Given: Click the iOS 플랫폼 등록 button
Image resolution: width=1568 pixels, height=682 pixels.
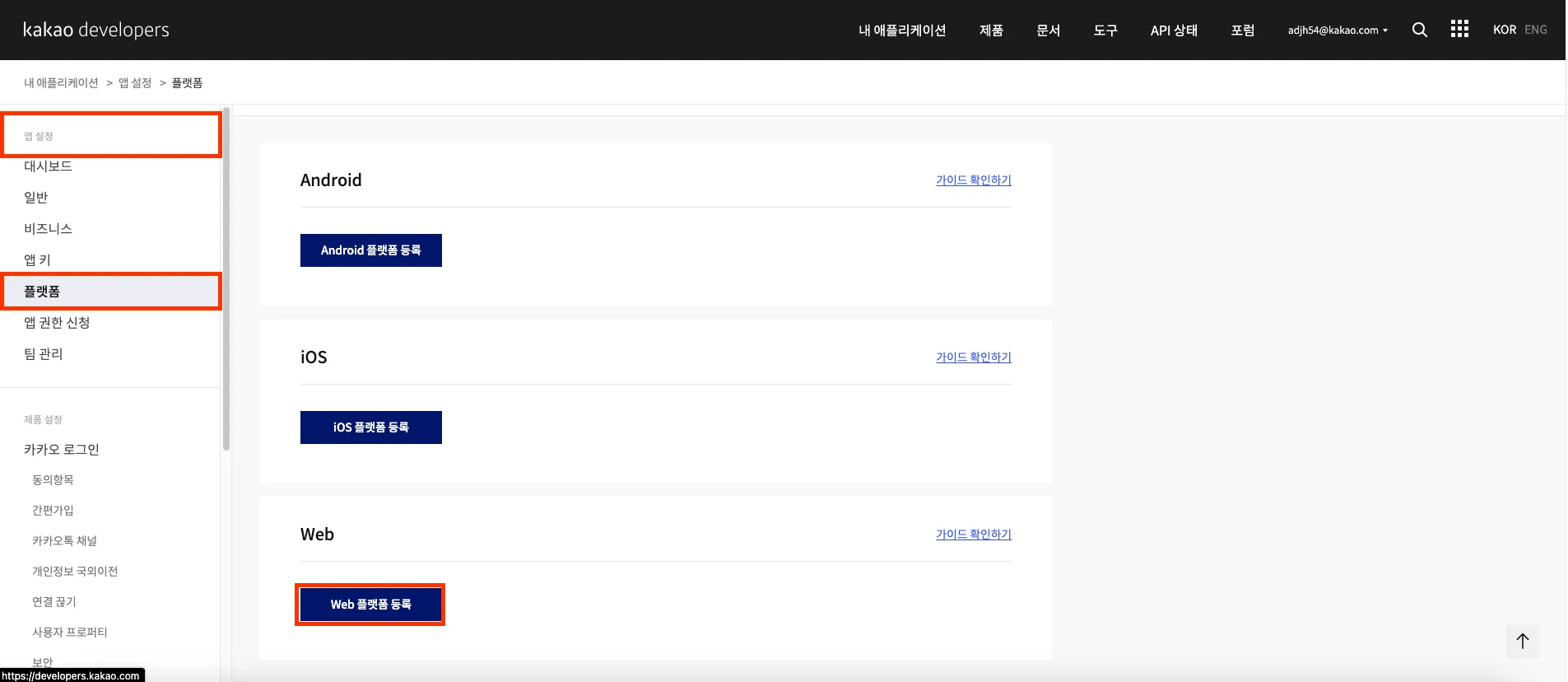Looking at the screenshot, I should click(x=371, y=427).
